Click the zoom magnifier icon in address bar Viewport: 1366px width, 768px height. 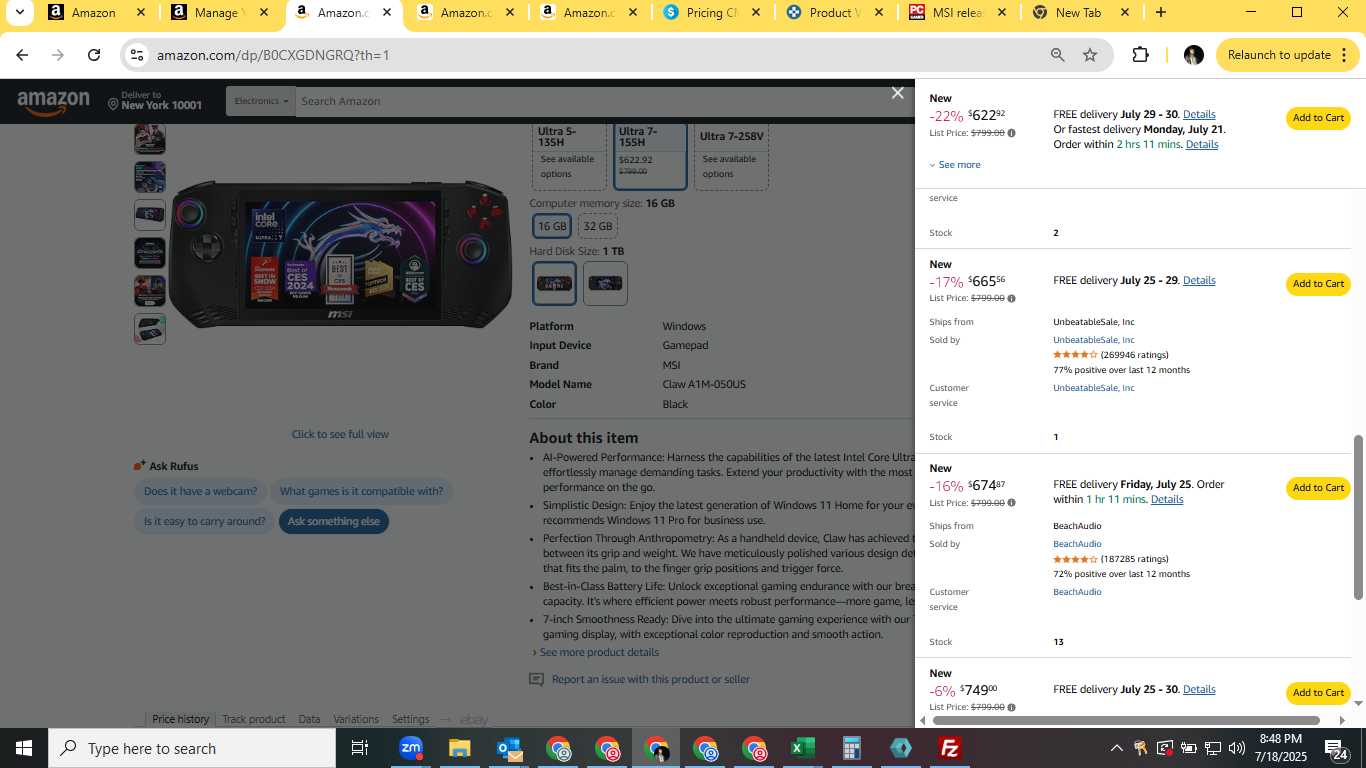coord(1057,55)
